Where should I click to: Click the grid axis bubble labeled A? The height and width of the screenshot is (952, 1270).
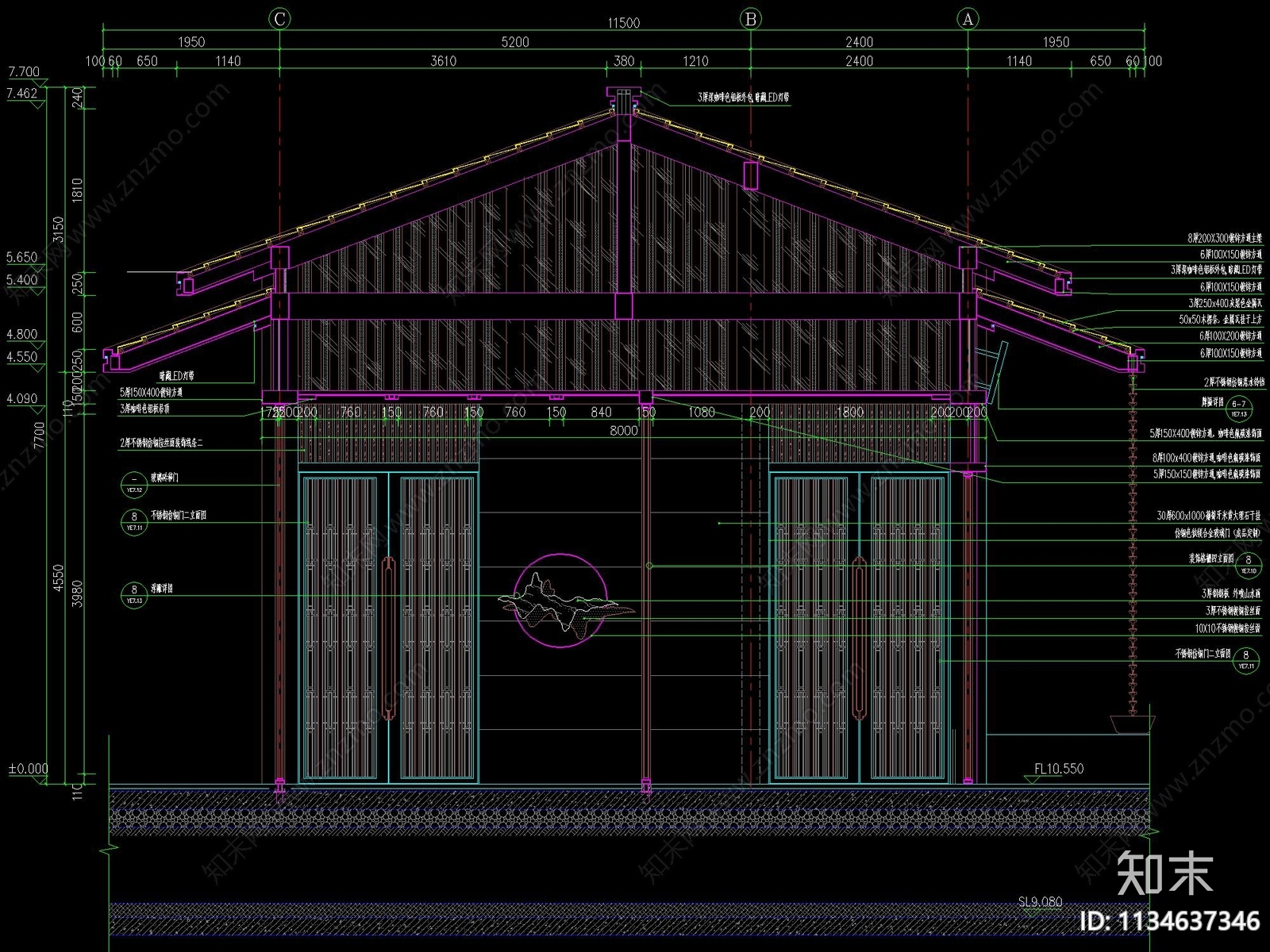(x=968, y=19)
